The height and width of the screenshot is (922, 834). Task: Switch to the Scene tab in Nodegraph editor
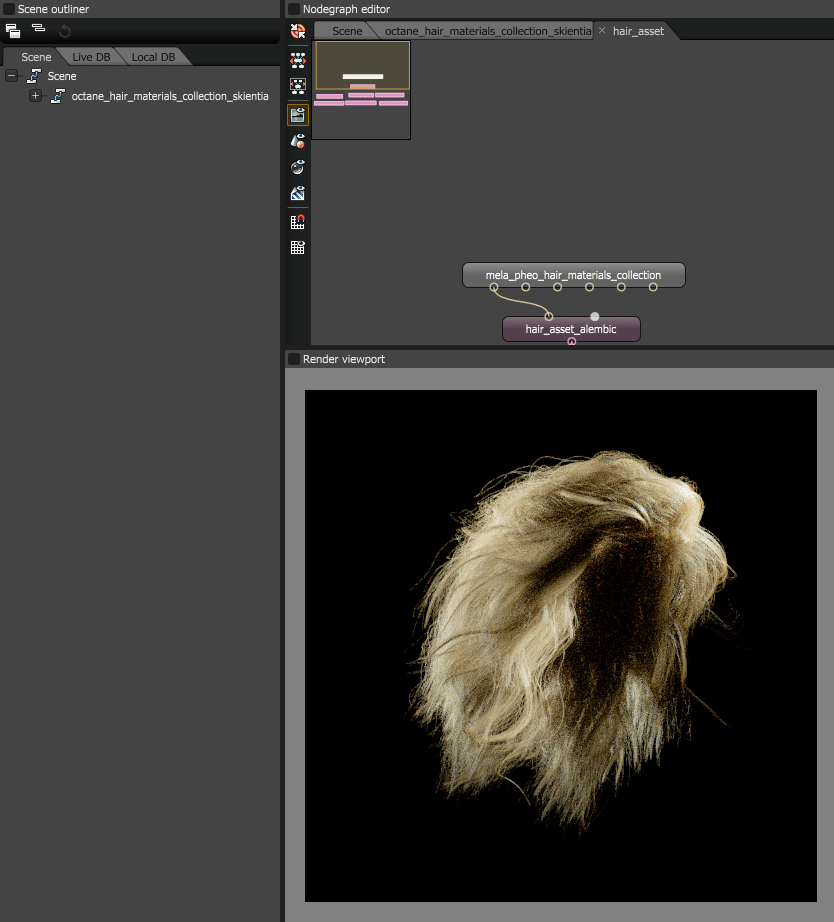(347, 31)
